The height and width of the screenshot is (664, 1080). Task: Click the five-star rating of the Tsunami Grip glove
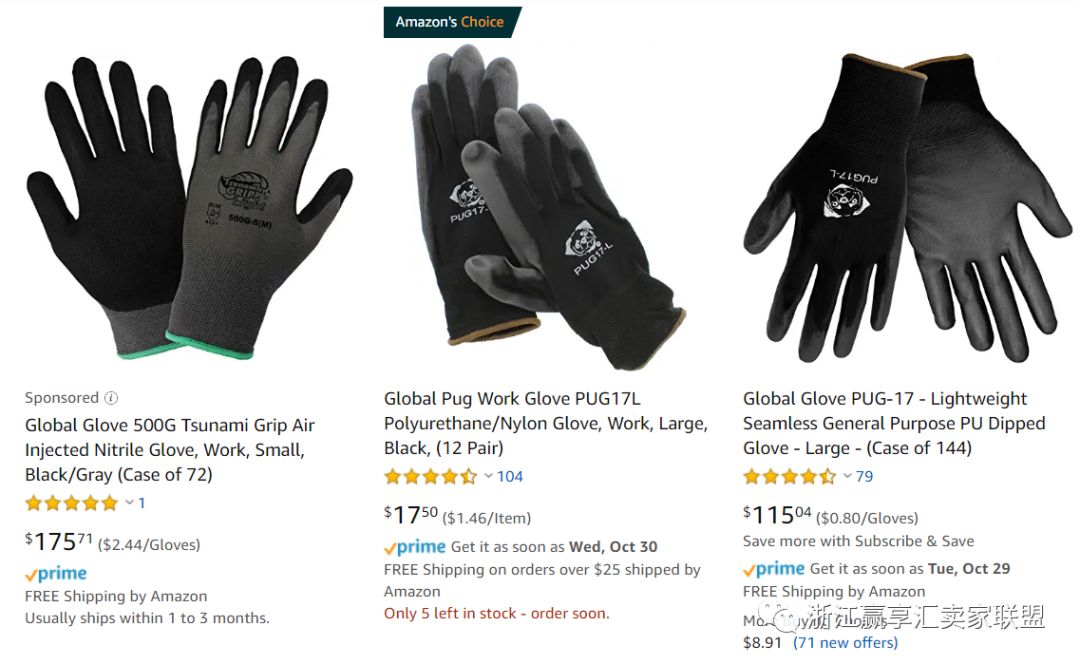click(72, 503)
